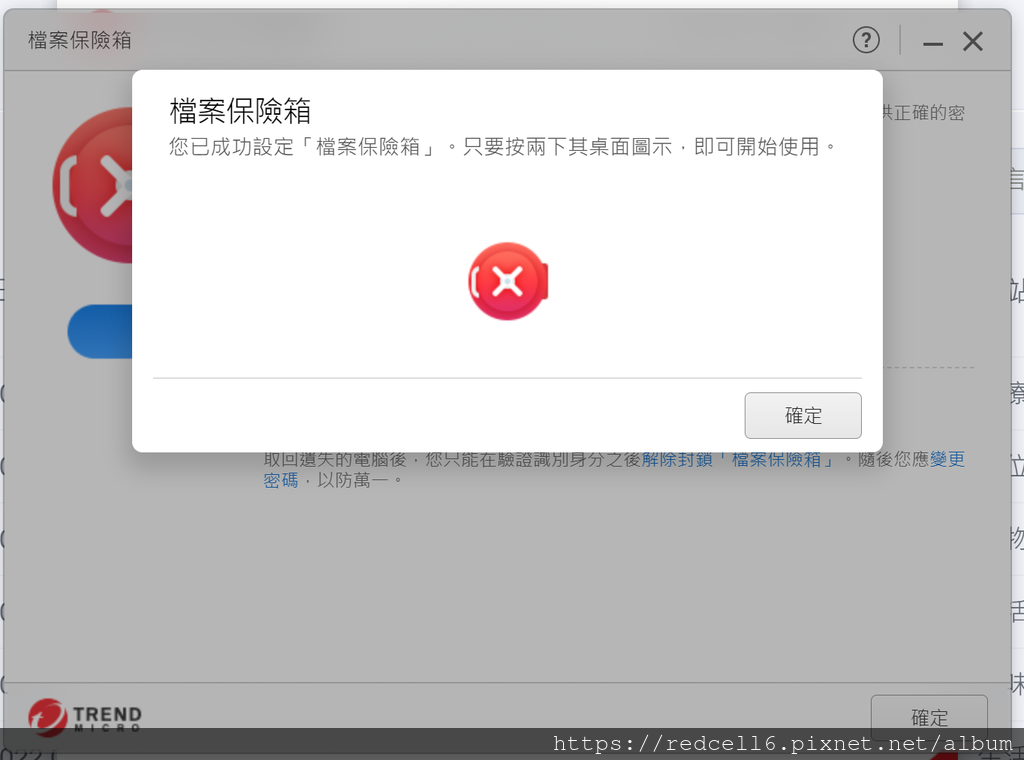This screenshot has width=1024, height=760.
Task: Click the 檔案保險箱 title bar label
Action: click(x=80, y=40)
